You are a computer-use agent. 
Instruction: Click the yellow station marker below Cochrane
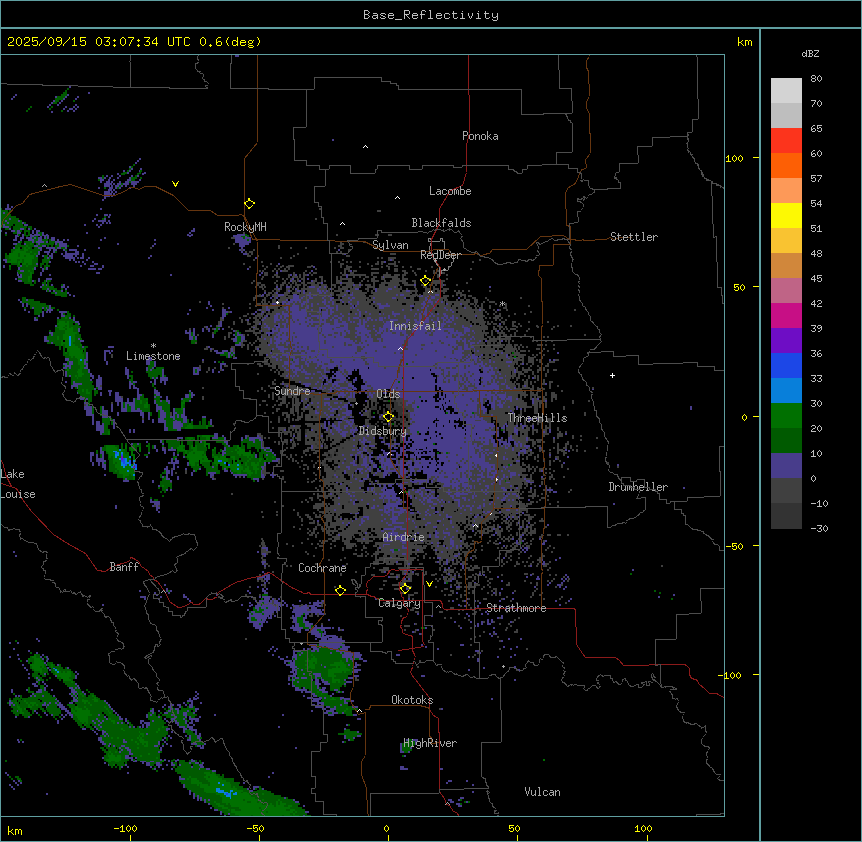click(x=340, y=590)
